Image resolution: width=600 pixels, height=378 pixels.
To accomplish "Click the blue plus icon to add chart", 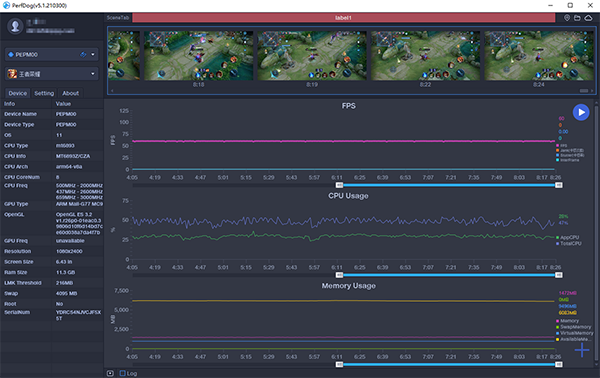I will tap(582, 350).
